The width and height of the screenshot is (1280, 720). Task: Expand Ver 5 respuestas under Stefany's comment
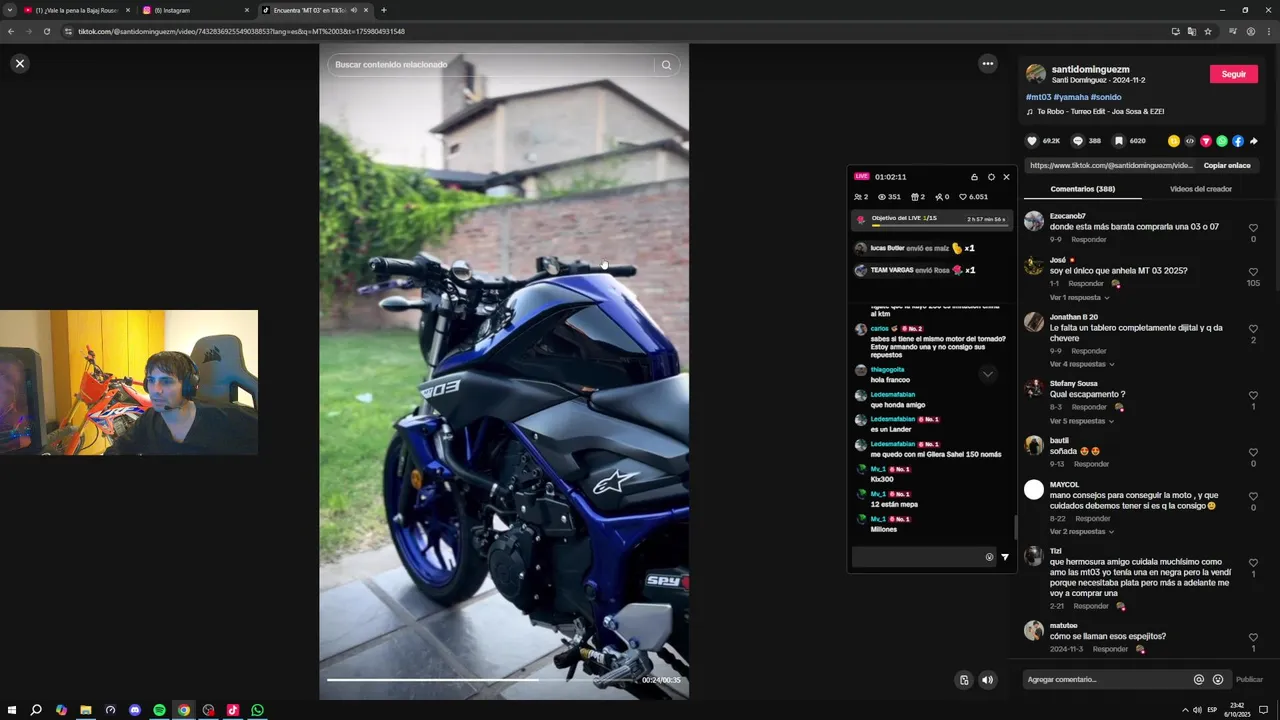(x=1081, y=421)
